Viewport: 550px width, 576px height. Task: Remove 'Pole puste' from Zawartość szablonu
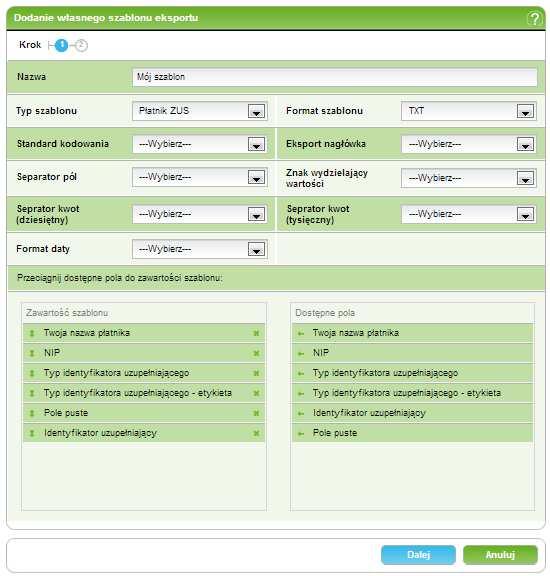(x=256, y=413)
